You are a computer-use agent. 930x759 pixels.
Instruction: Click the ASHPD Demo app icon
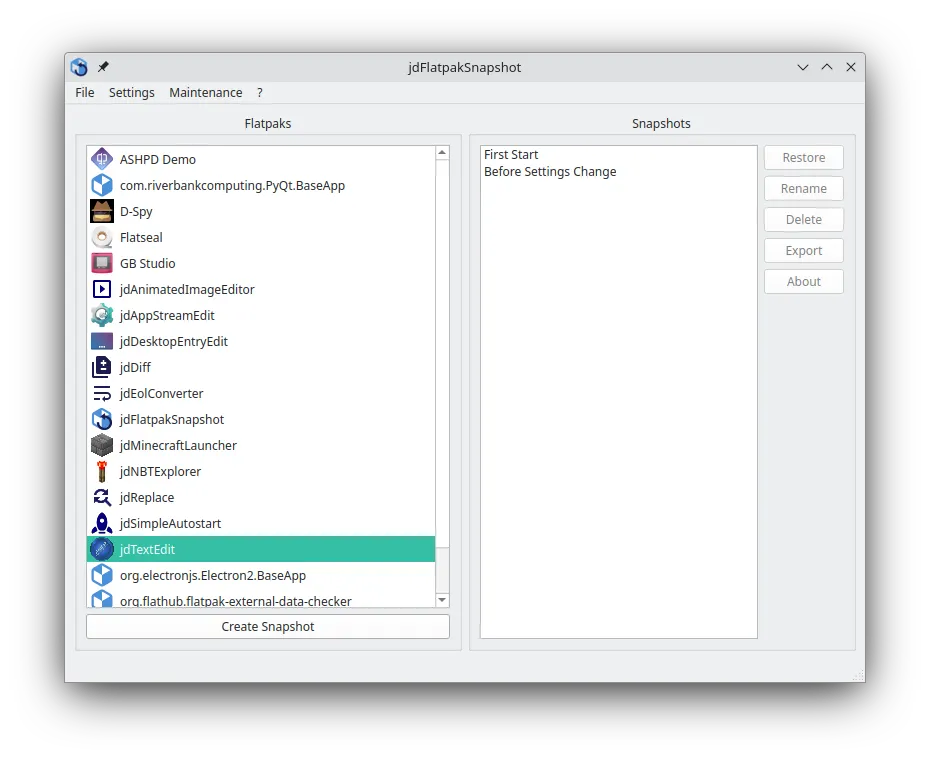pos(102,159)
